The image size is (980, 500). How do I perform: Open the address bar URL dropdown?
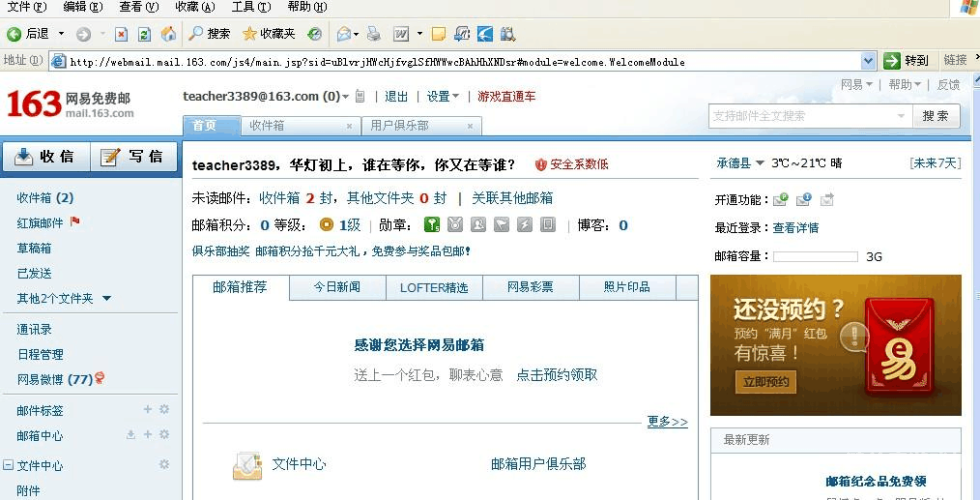coord(868,61)
